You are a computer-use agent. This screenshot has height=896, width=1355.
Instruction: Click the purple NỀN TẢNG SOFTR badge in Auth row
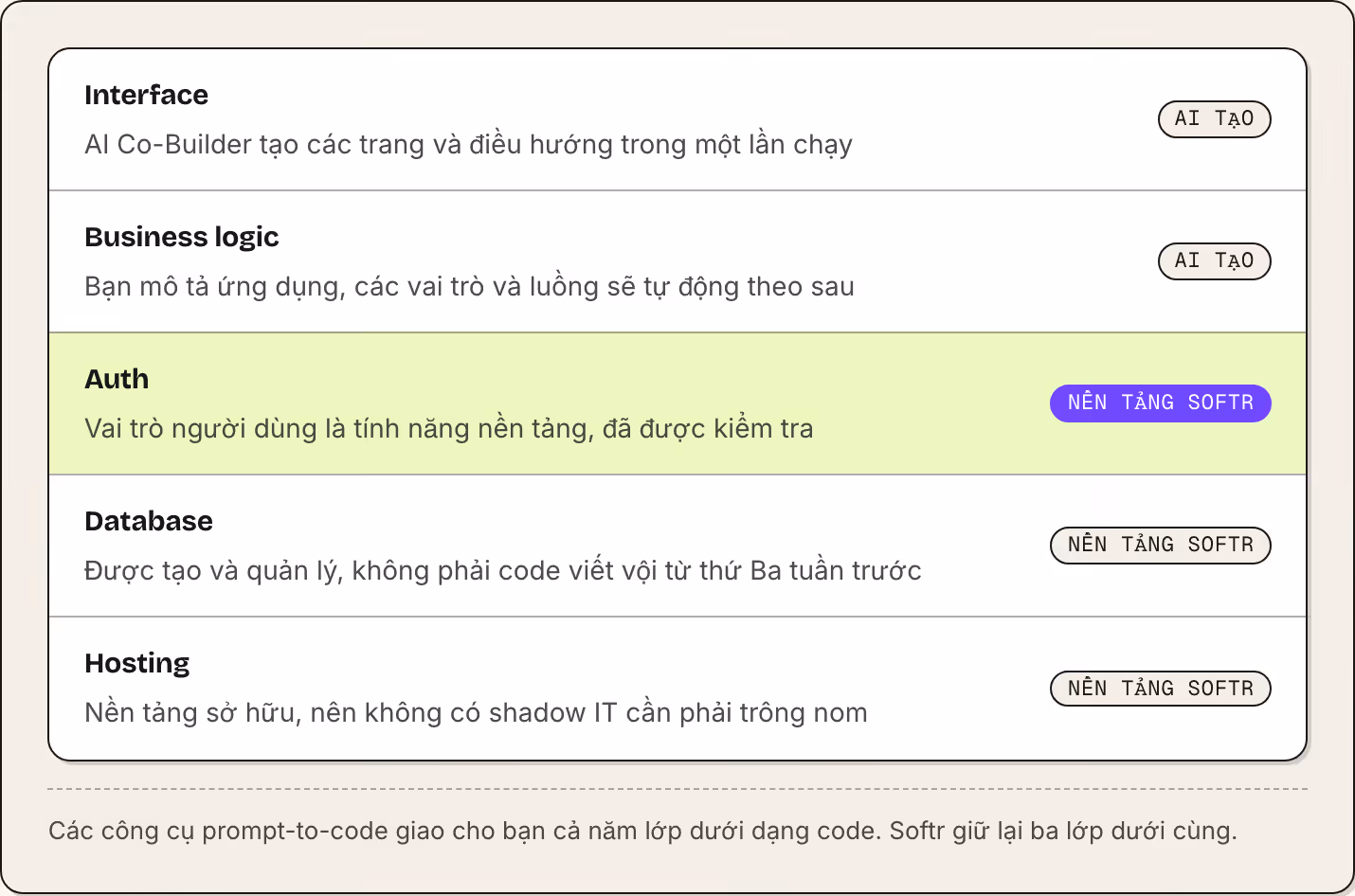tap(1160, 403)
